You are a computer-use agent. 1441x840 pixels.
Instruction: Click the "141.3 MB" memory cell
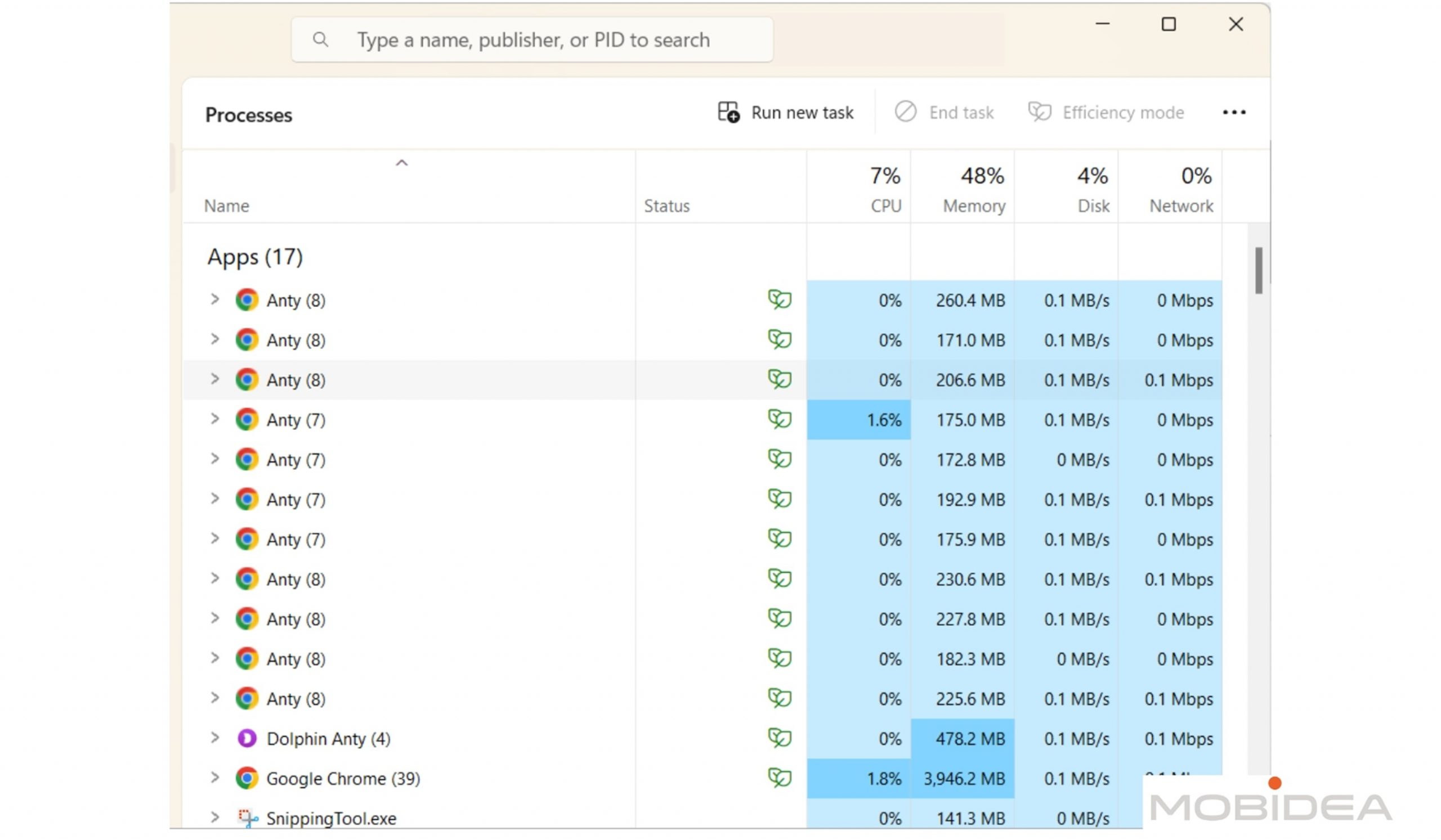(963, 814)
